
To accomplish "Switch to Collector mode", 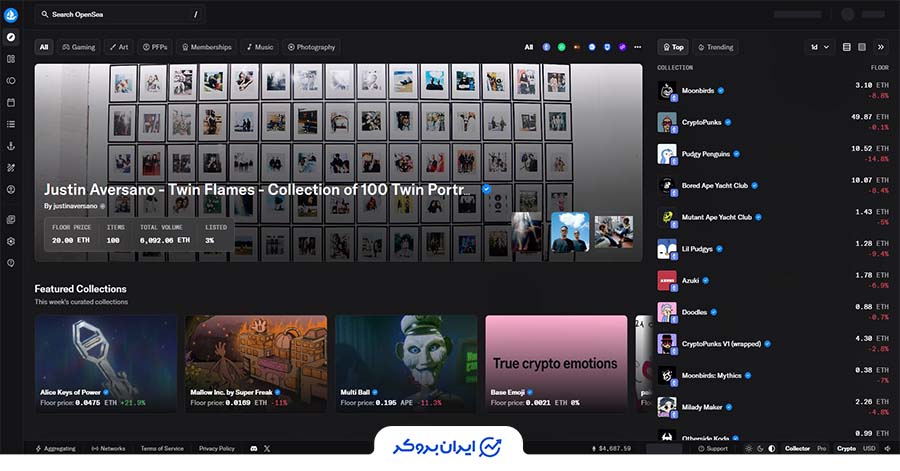I will coord(797,449).
